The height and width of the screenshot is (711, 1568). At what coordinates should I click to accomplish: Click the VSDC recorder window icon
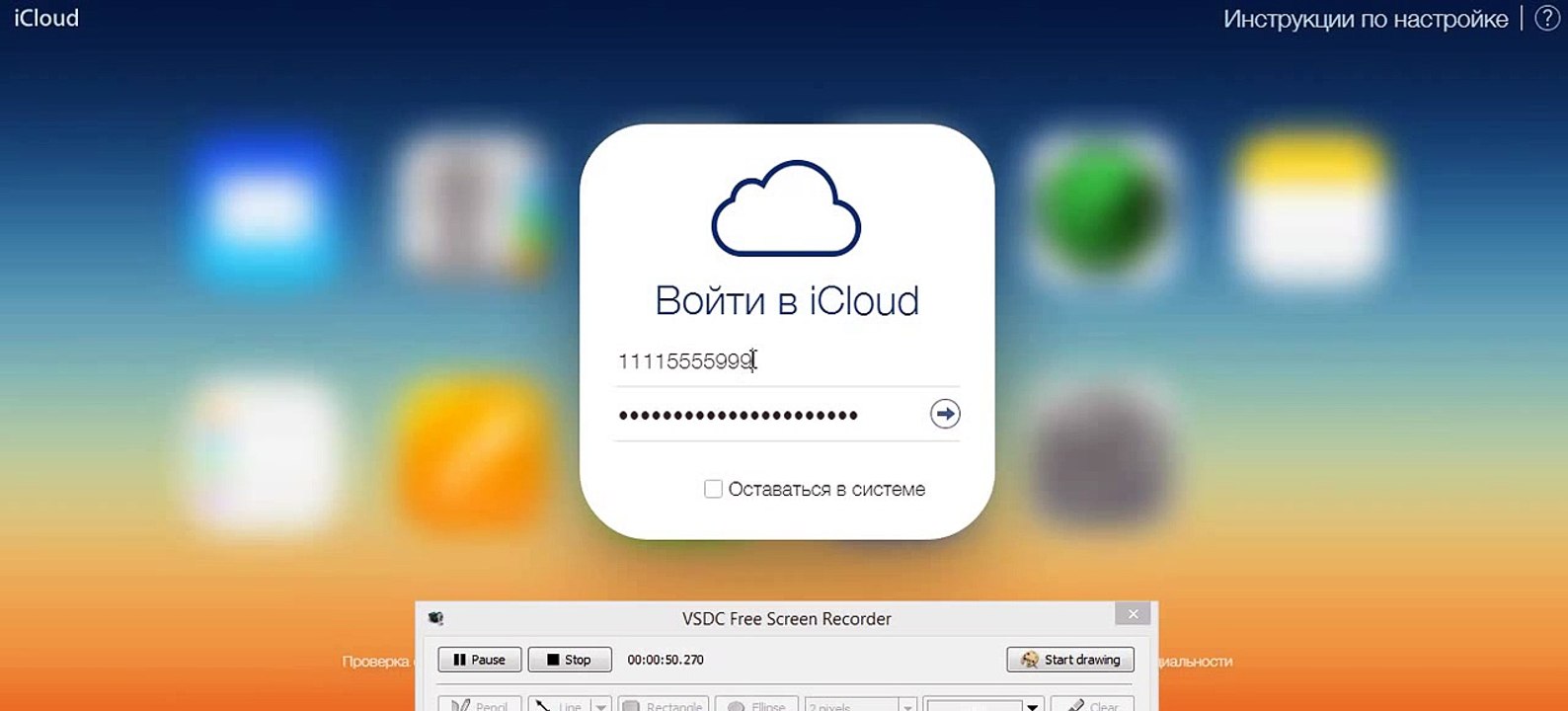pyautogui.click(x=435, y=618)
